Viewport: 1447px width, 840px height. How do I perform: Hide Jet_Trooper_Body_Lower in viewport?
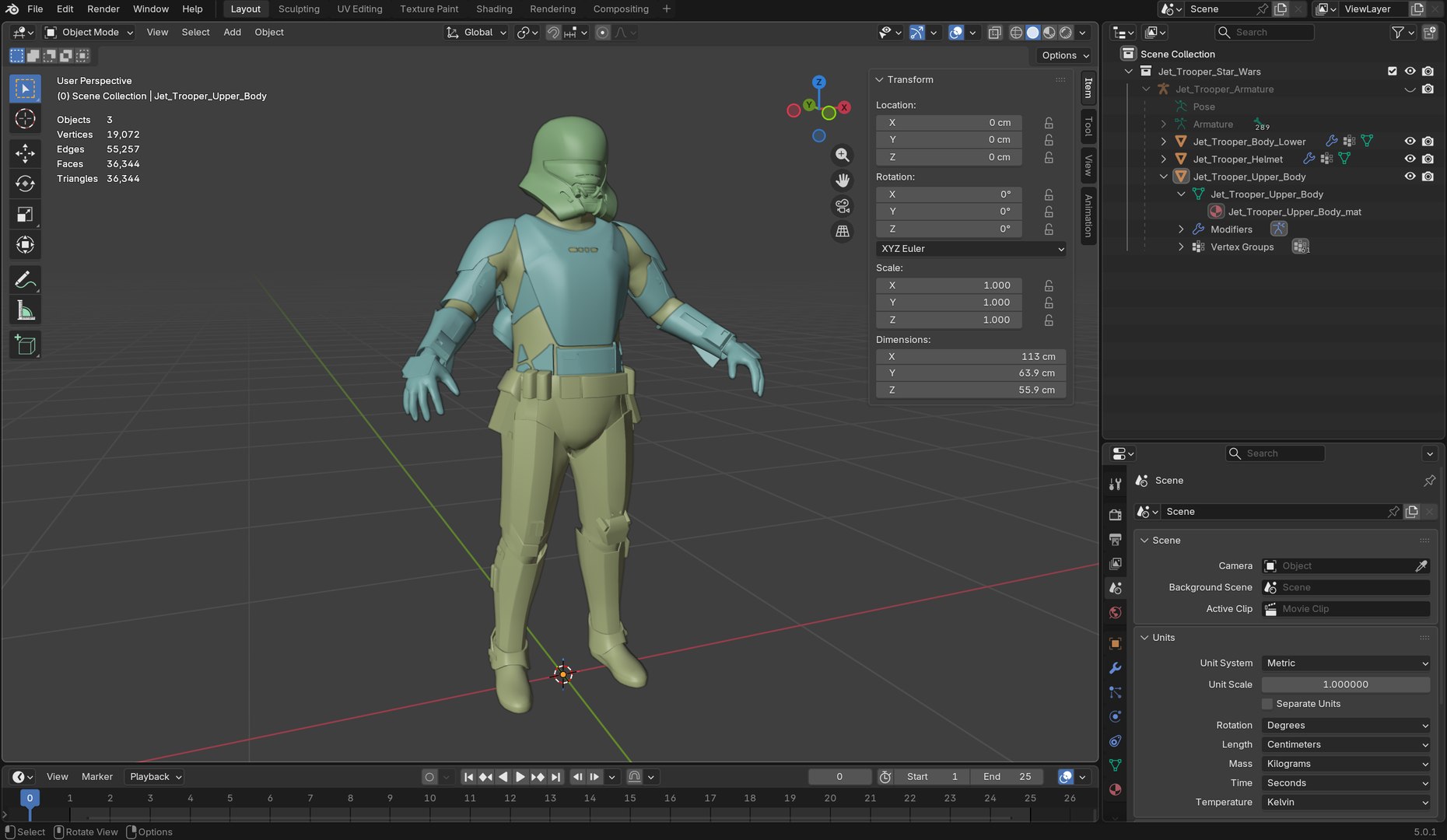tap(1410, 142)
